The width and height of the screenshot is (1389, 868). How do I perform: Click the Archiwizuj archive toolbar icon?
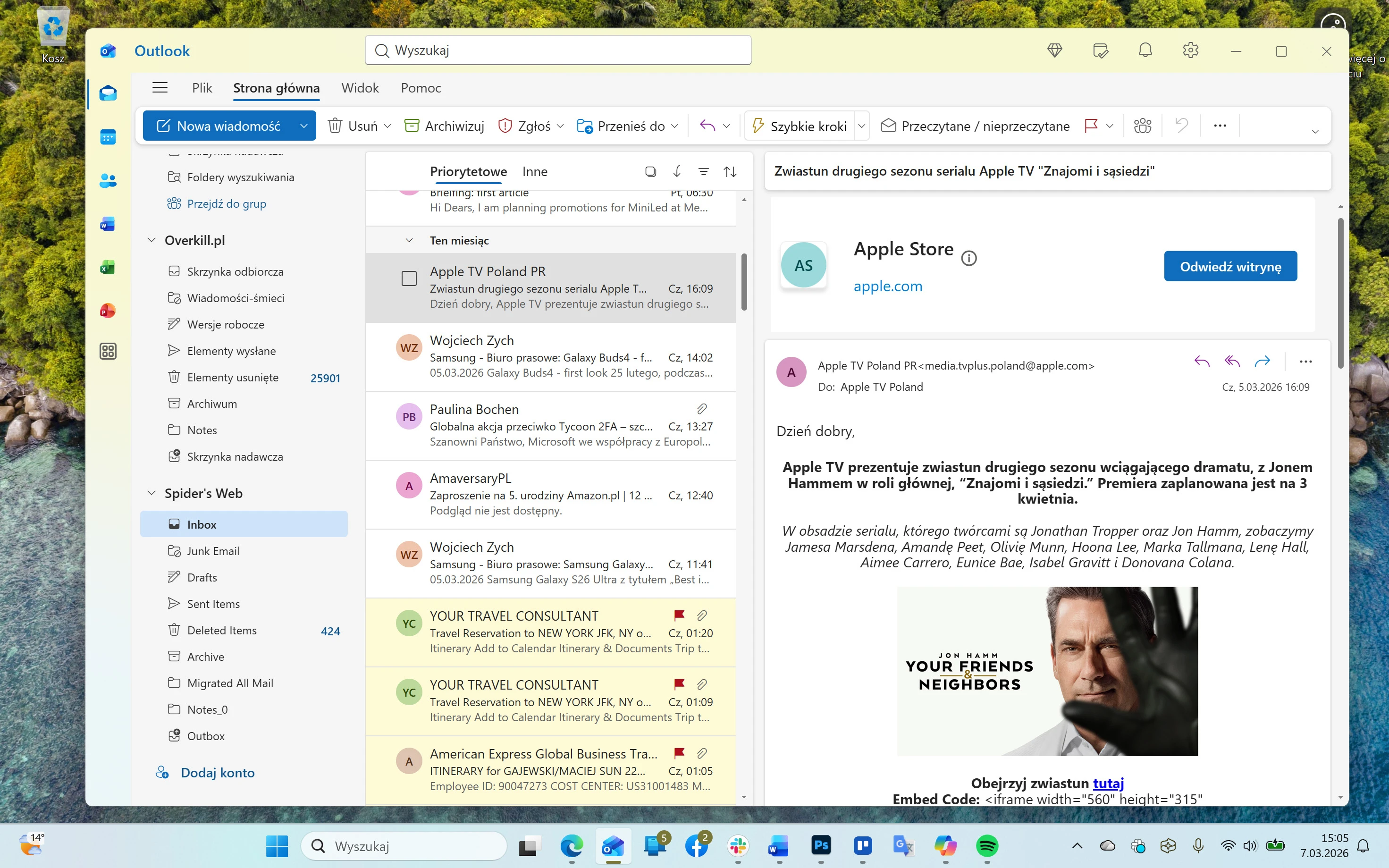click(412, 126)
